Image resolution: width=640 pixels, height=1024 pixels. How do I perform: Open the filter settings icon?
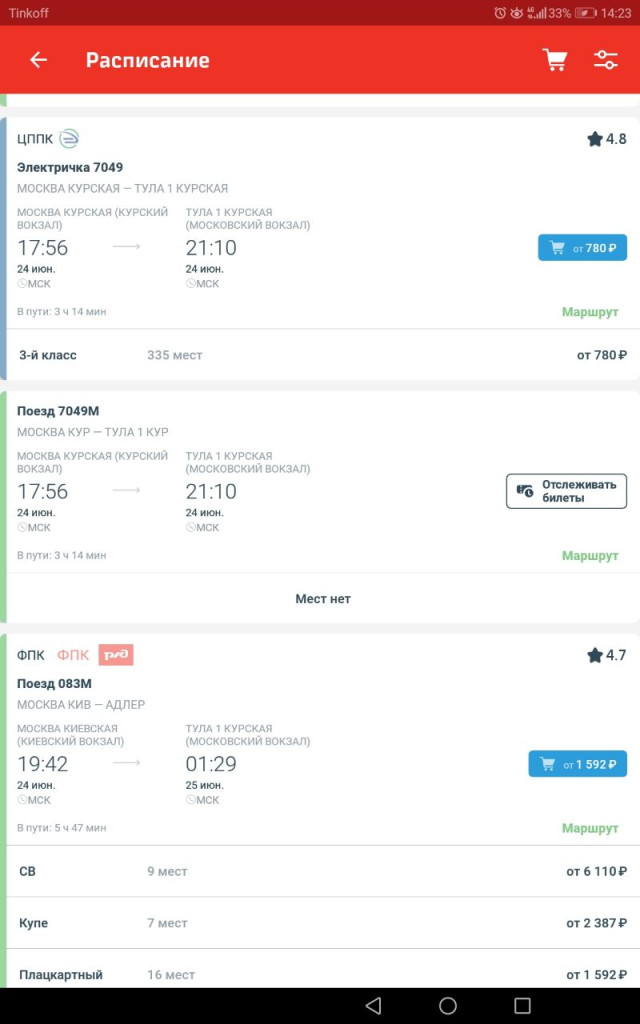tap(606, 60)
